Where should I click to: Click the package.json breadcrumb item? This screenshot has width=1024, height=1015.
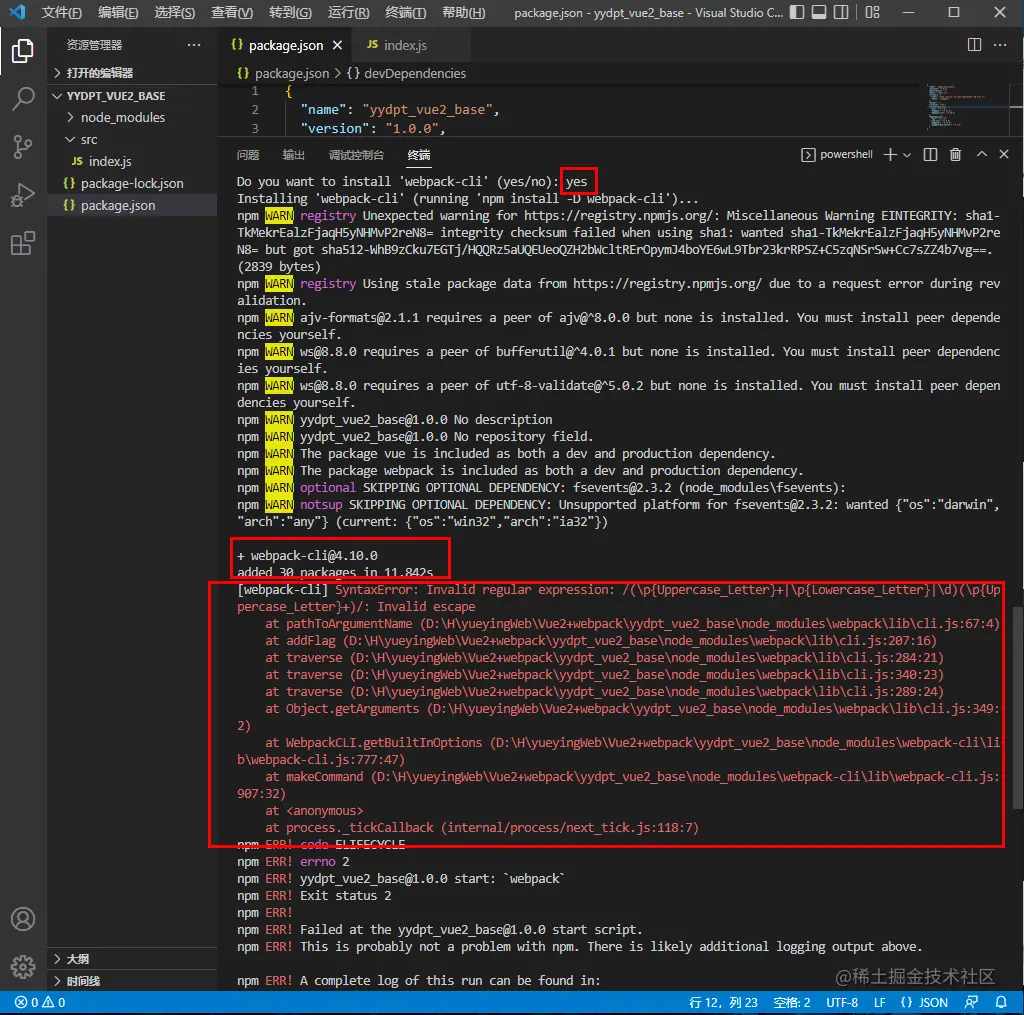[283, 73]
